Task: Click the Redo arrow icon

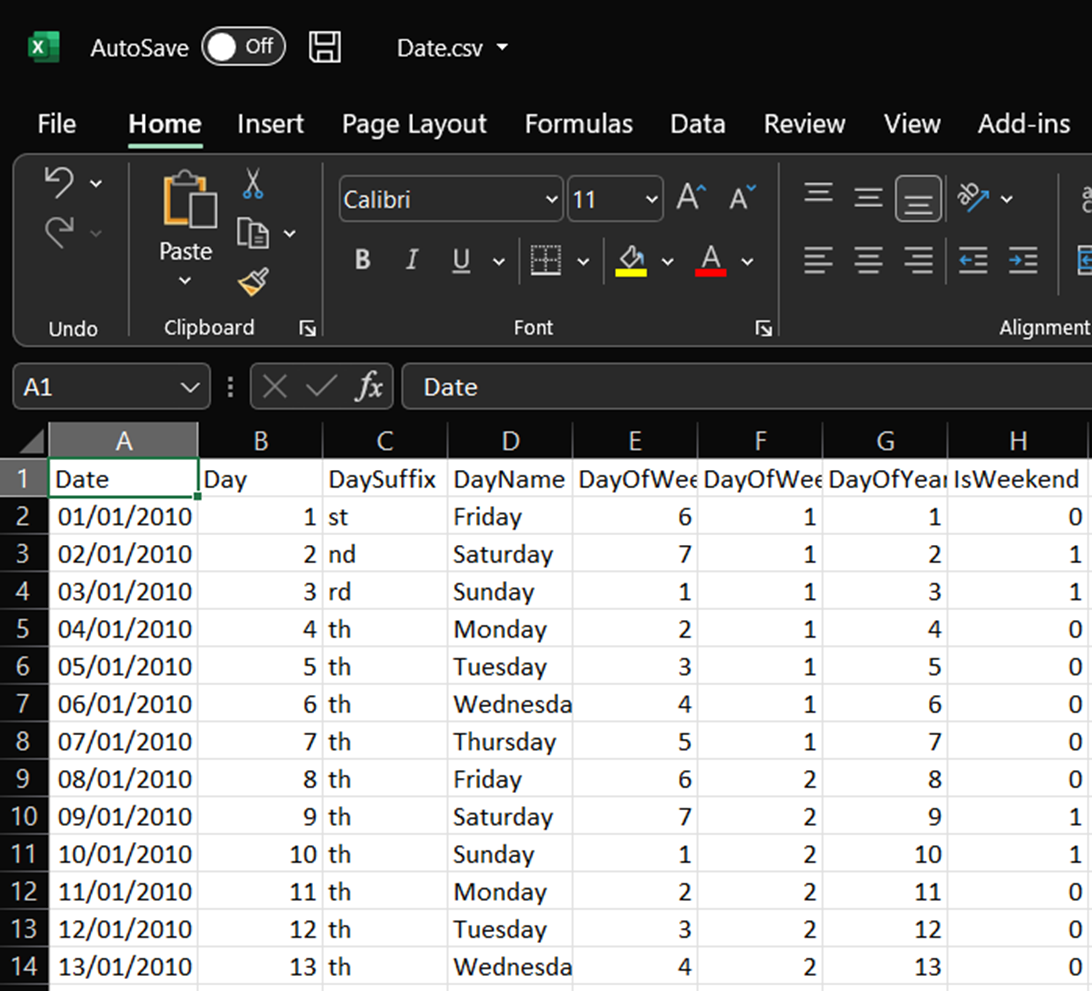Action: [59, 233]
